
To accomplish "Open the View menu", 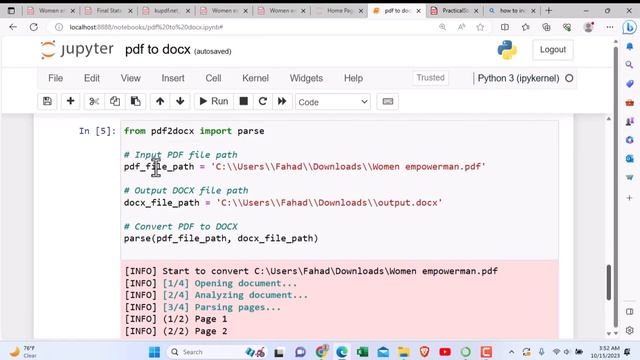I will (131, 78).
